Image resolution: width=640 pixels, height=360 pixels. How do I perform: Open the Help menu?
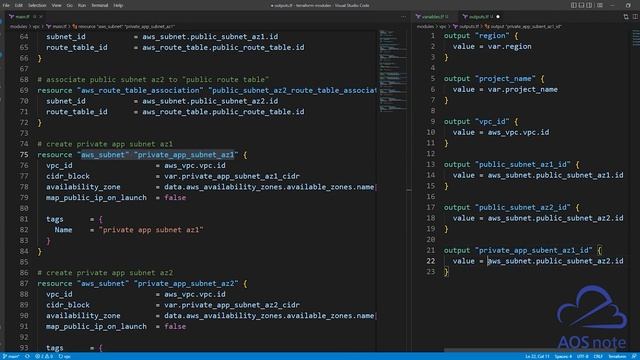118,5
